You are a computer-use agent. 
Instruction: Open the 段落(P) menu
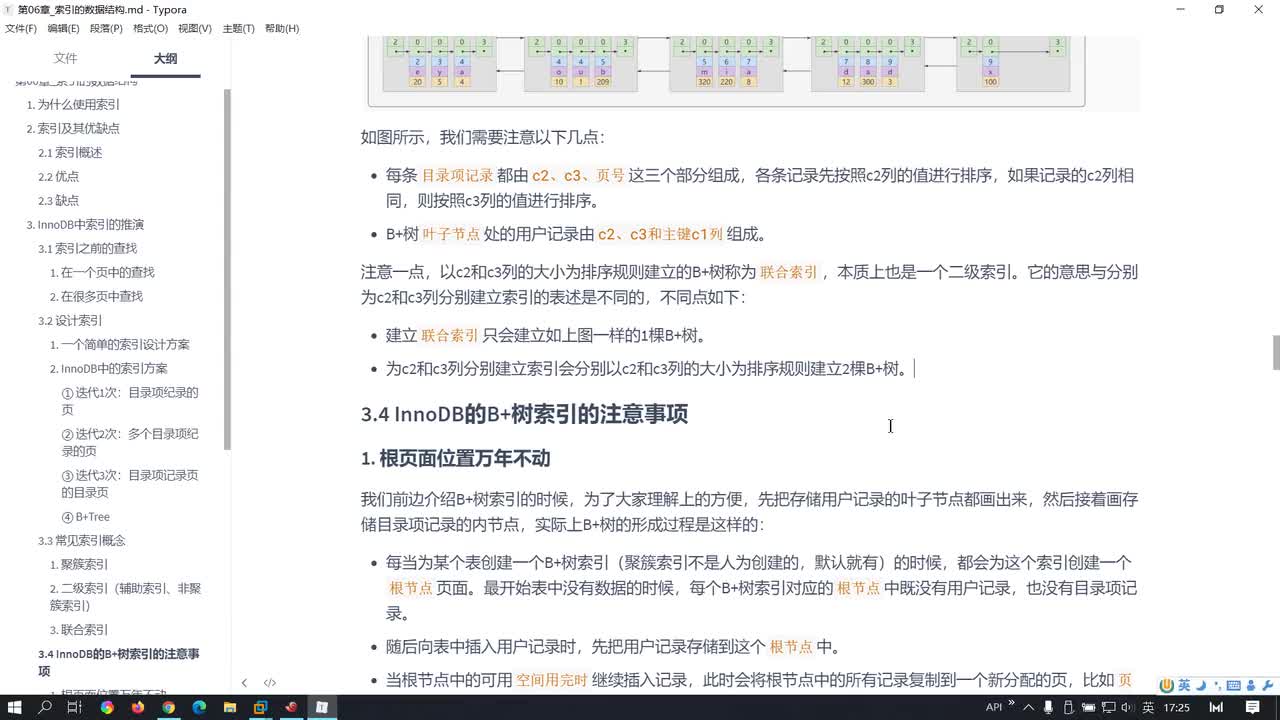coord(106,28)
